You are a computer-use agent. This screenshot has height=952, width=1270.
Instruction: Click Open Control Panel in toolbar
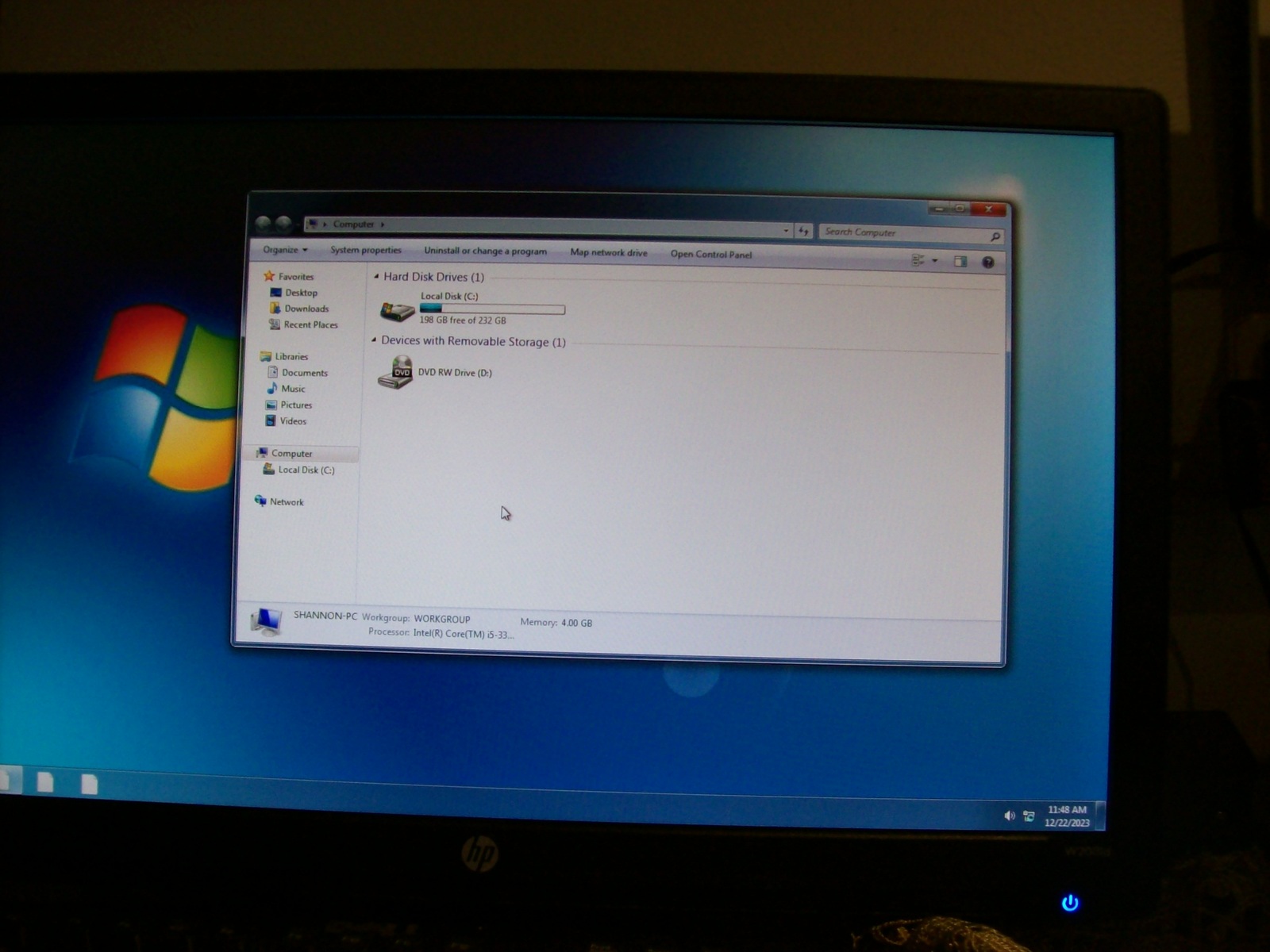click(x=711, y=254)
